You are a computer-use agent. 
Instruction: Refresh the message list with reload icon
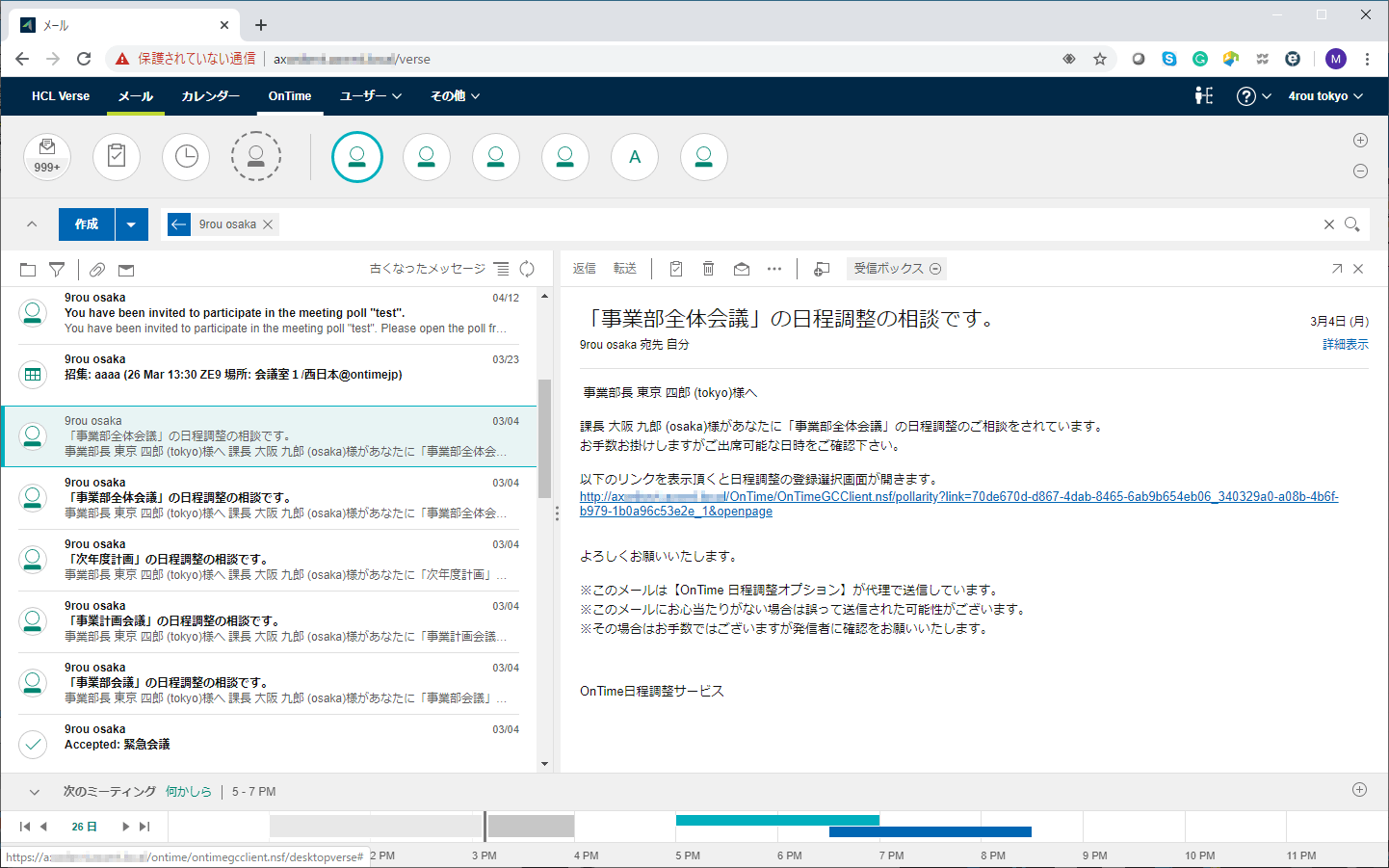(526, 269)
